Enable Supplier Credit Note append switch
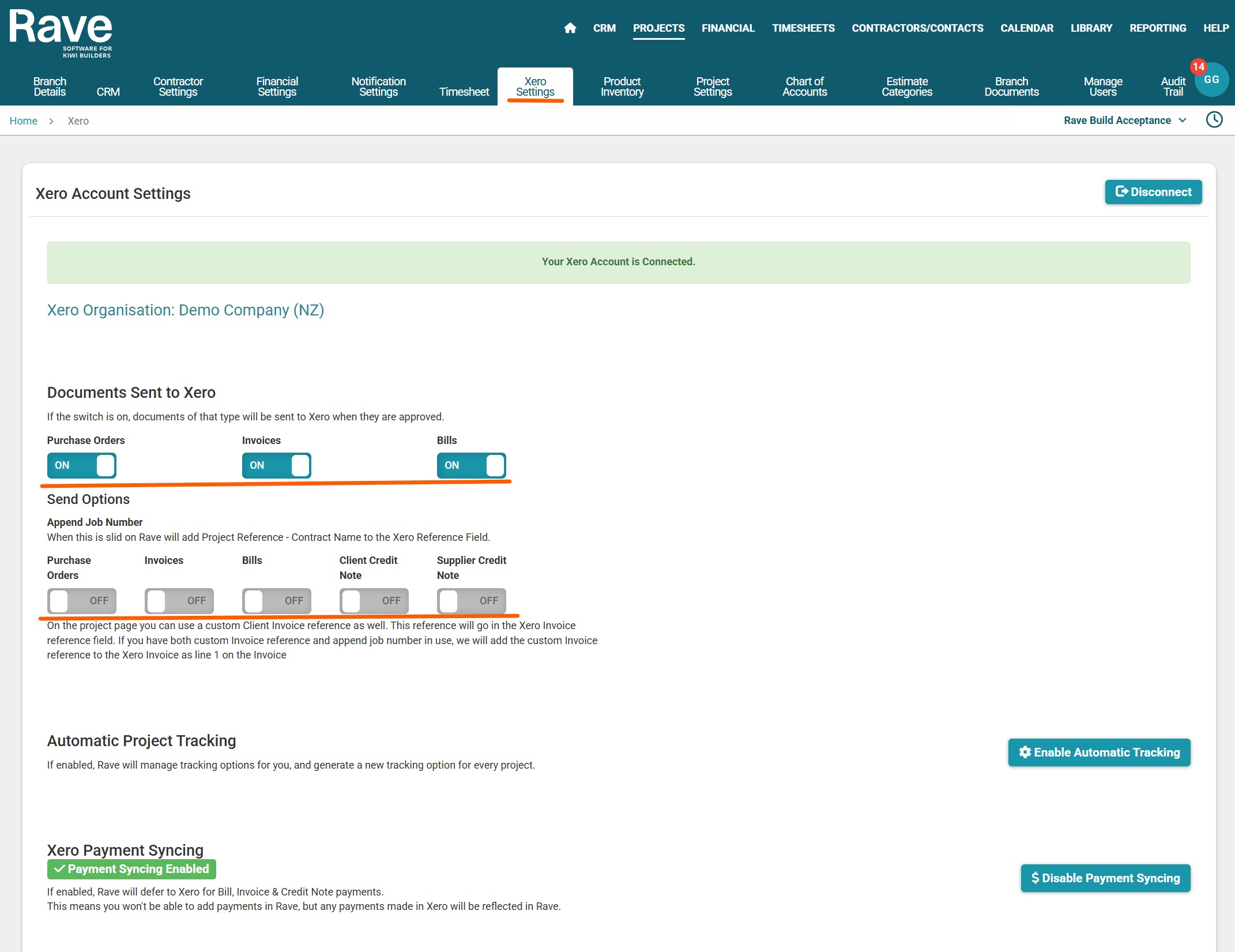This screenshot has width=1235, height=952. pyautogui.click(x=471, y=601)
